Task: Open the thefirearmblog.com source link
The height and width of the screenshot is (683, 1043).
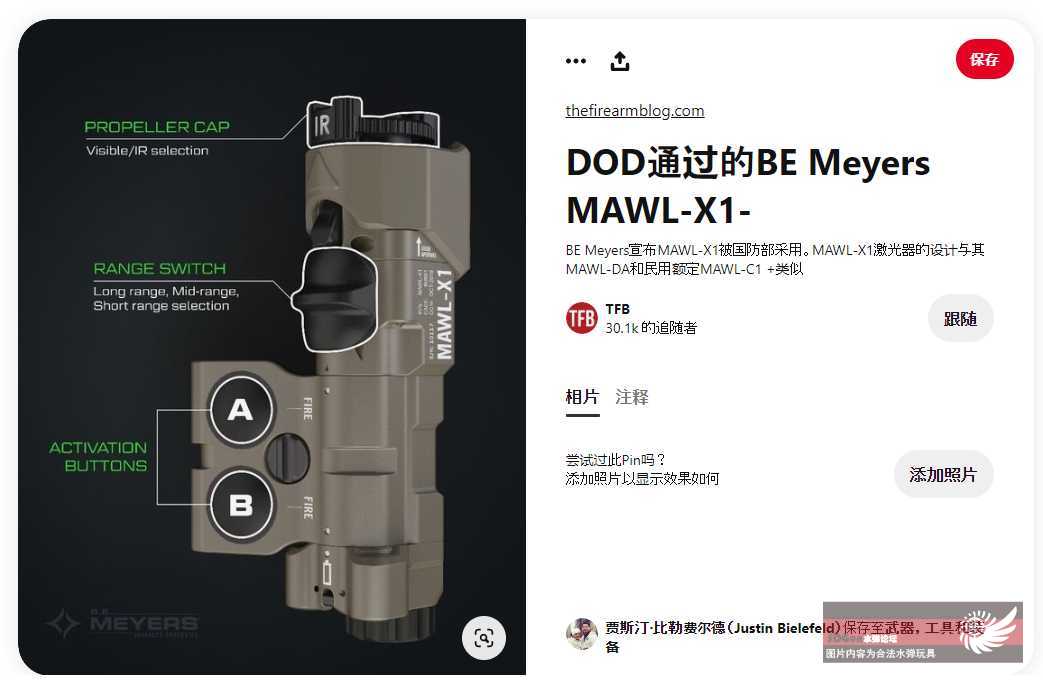Action: pos(635,110)
